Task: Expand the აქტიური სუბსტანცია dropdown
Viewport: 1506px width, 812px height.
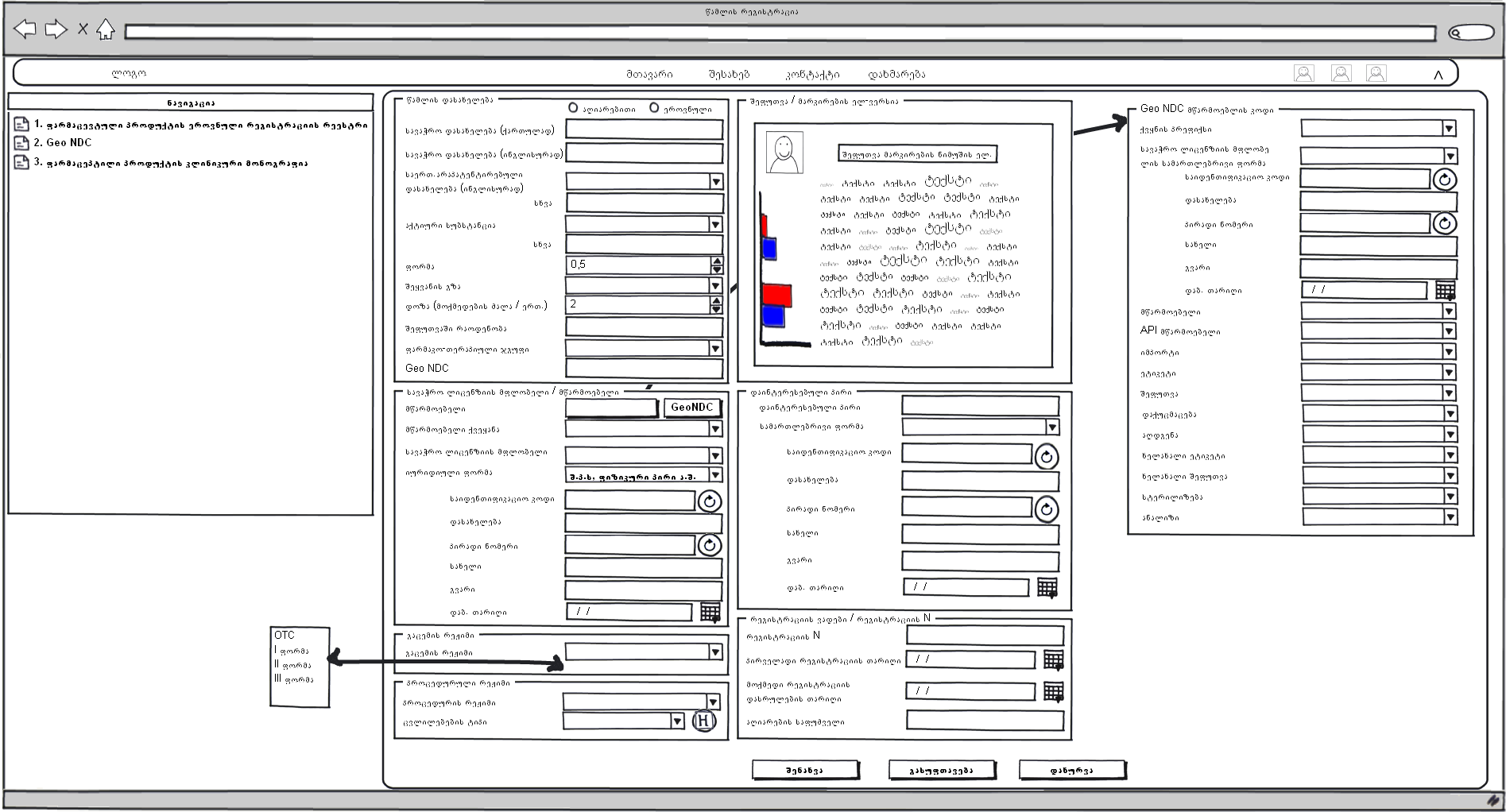Action: click(715, 225)
